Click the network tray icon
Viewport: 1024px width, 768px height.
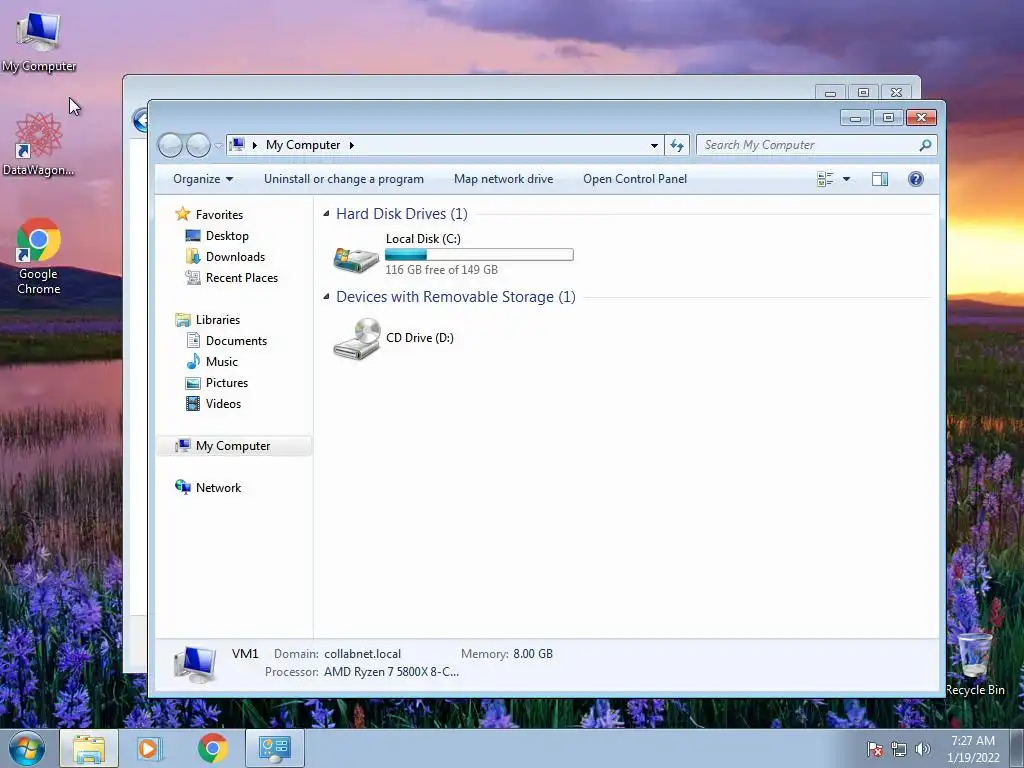pyautogui.click(x=899, y=749)
